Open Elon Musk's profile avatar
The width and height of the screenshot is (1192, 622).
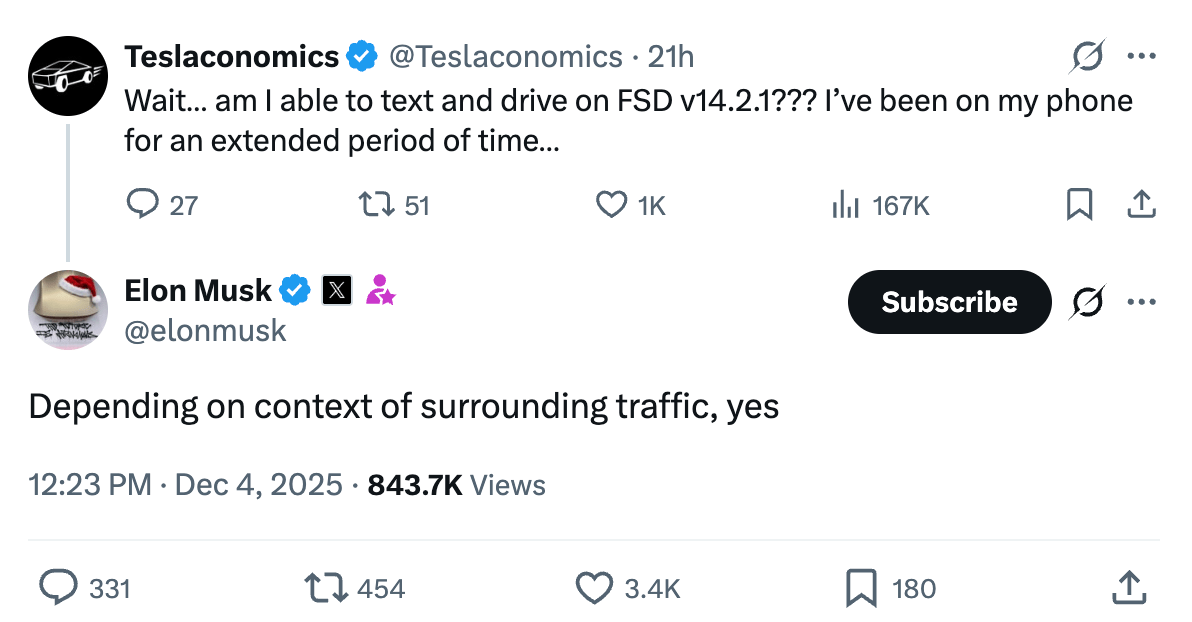pyautogui.click(x=68, y=310)
